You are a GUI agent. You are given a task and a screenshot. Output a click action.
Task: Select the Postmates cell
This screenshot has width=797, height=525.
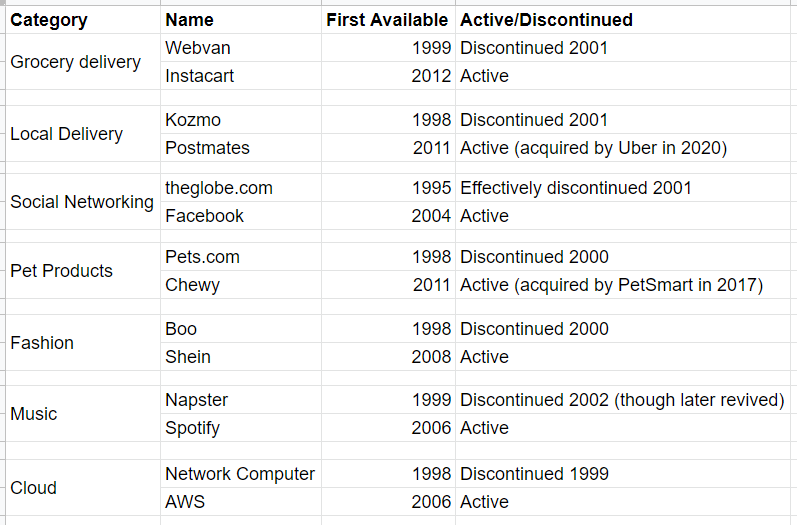tap(241, 148)
